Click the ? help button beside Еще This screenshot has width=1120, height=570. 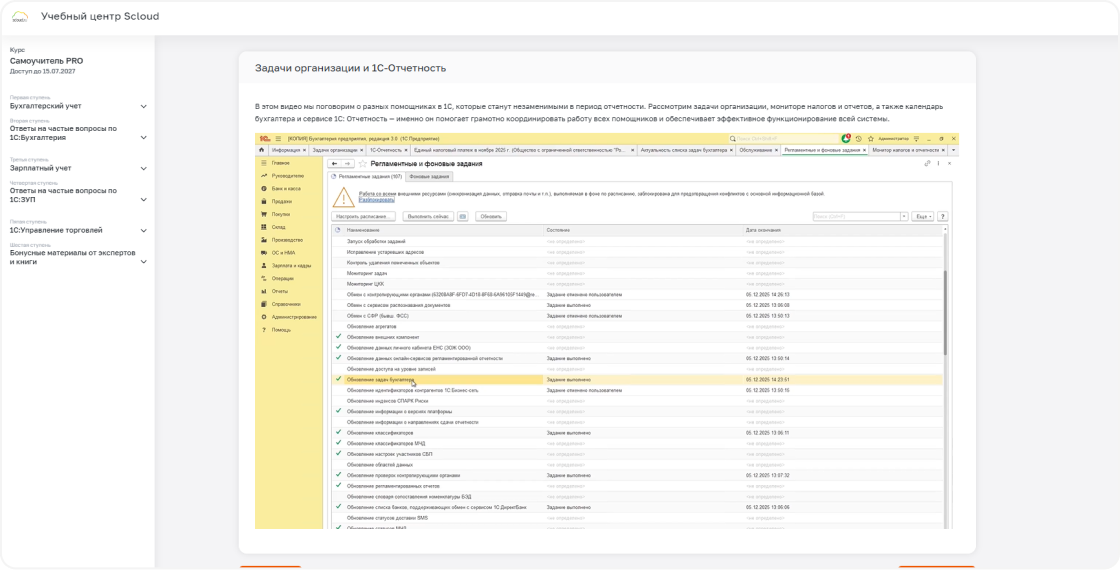pyautogui.click(x=942, y=216)
